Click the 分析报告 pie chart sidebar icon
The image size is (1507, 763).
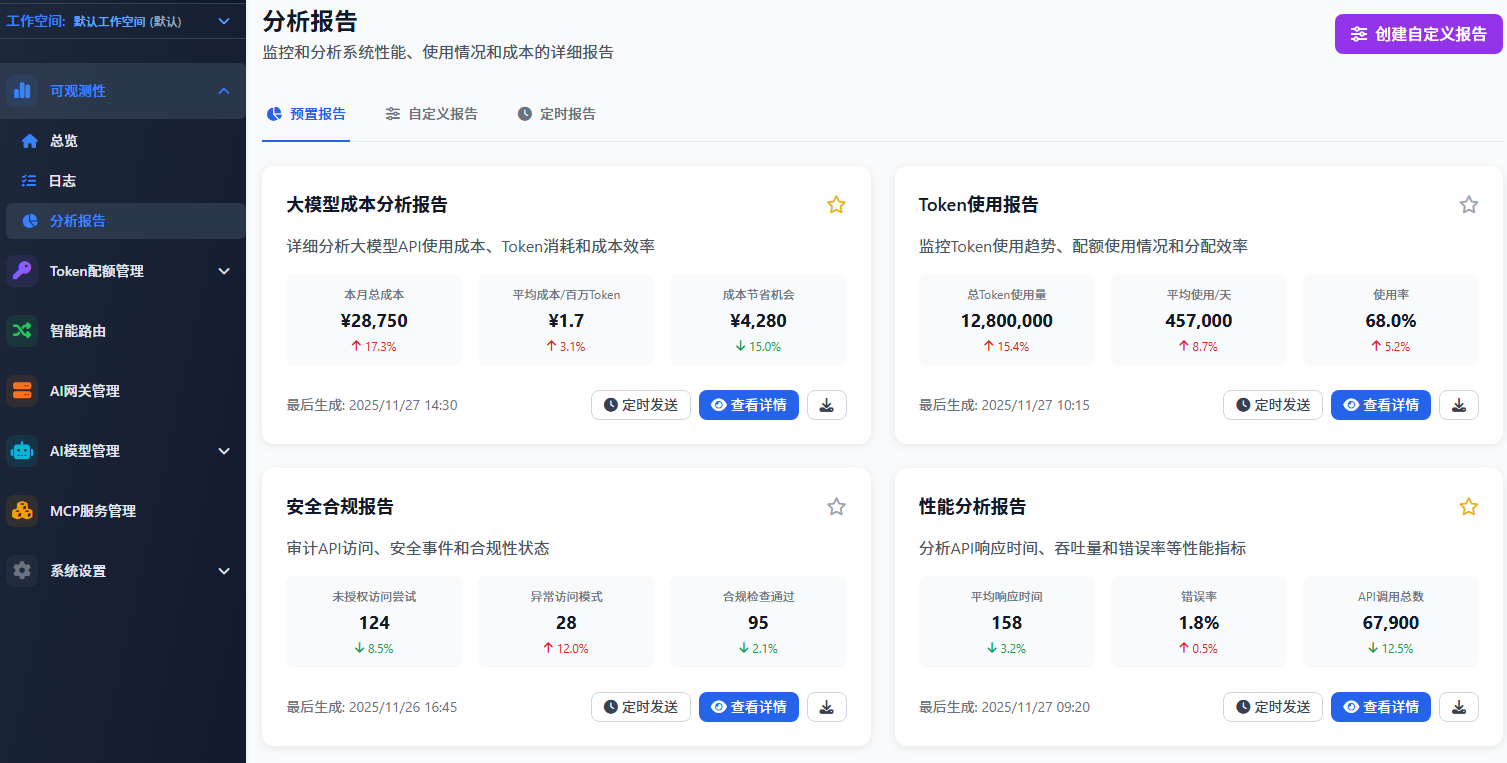coord(30,221)
